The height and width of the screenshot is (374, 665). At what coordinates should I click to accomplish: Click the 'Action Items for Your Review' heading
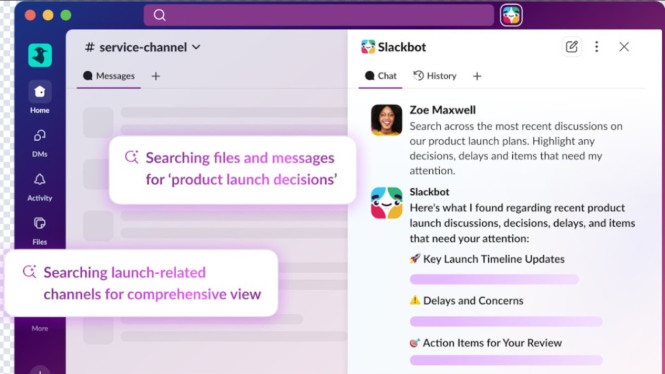pos(492,343)
